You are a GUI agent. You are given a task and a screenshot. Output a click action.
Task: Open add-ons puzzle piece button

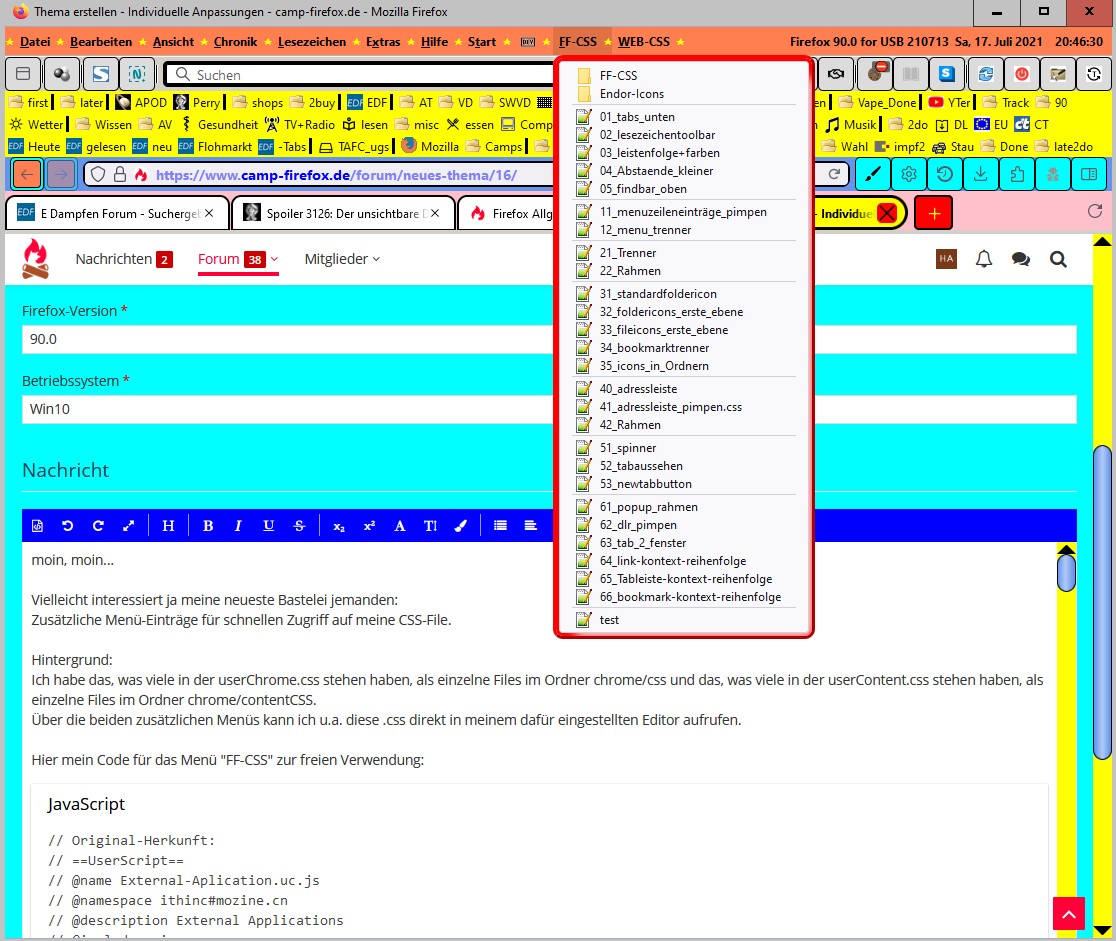(1017, 174)
